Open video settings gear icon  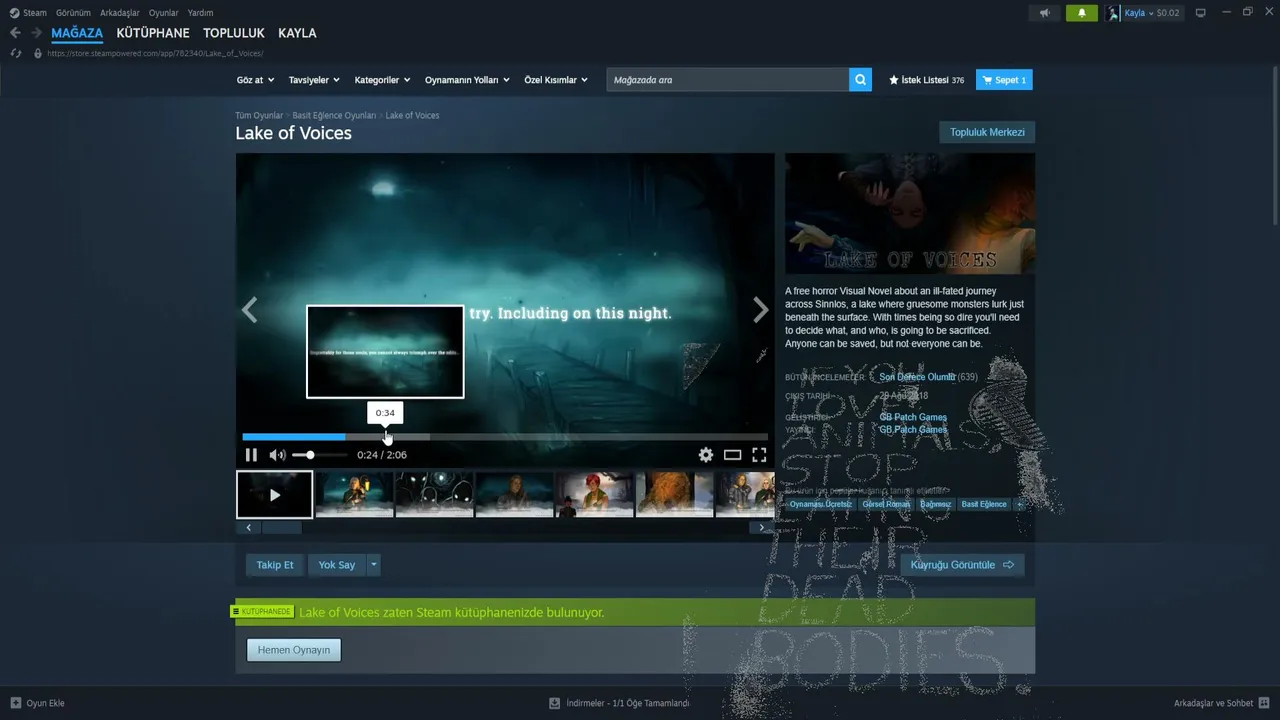(x=706, y=455)
